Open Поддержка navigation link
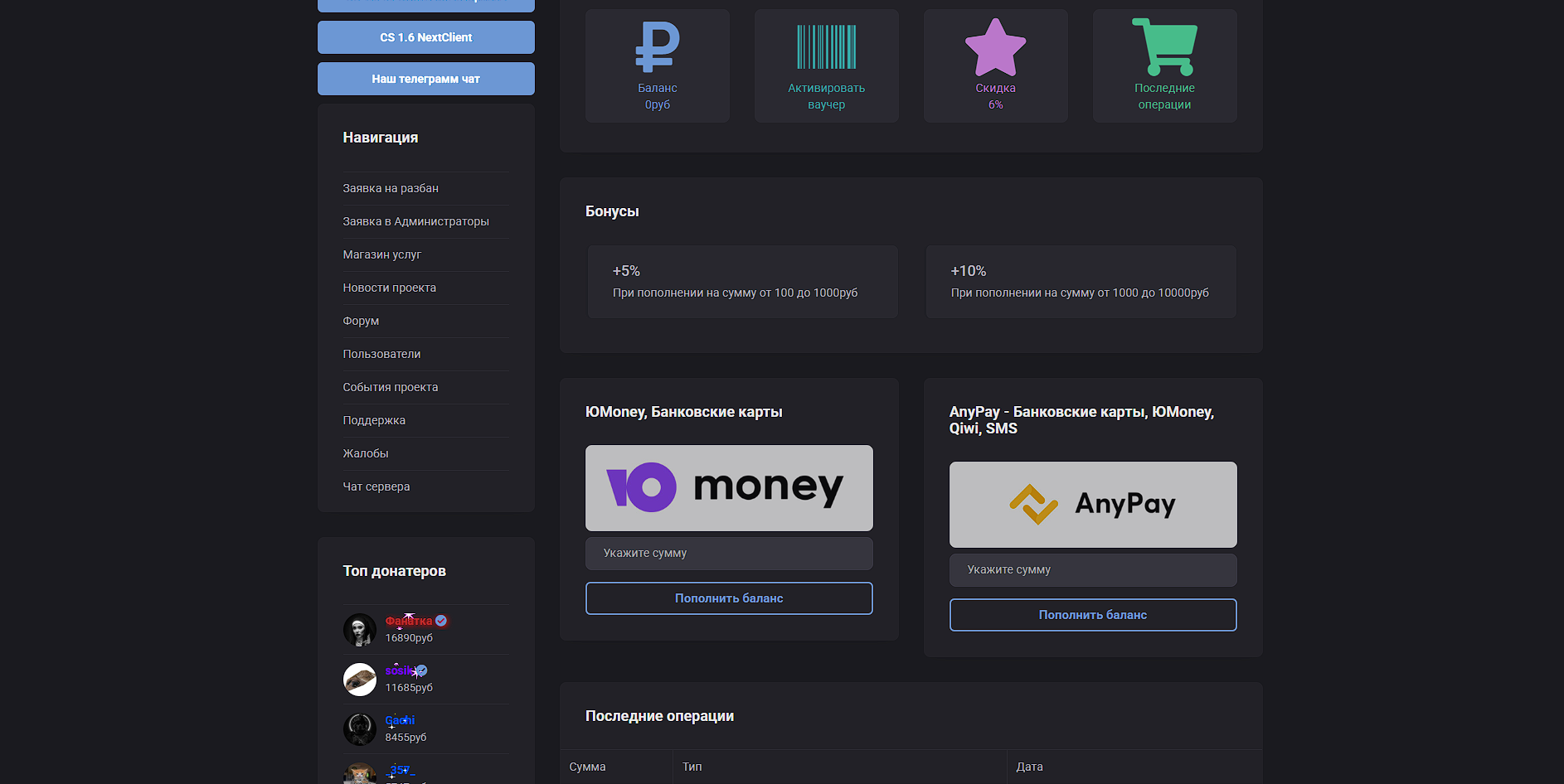Image resolution: width=1564 pixels, height=784 pixels. pos(374,421)
